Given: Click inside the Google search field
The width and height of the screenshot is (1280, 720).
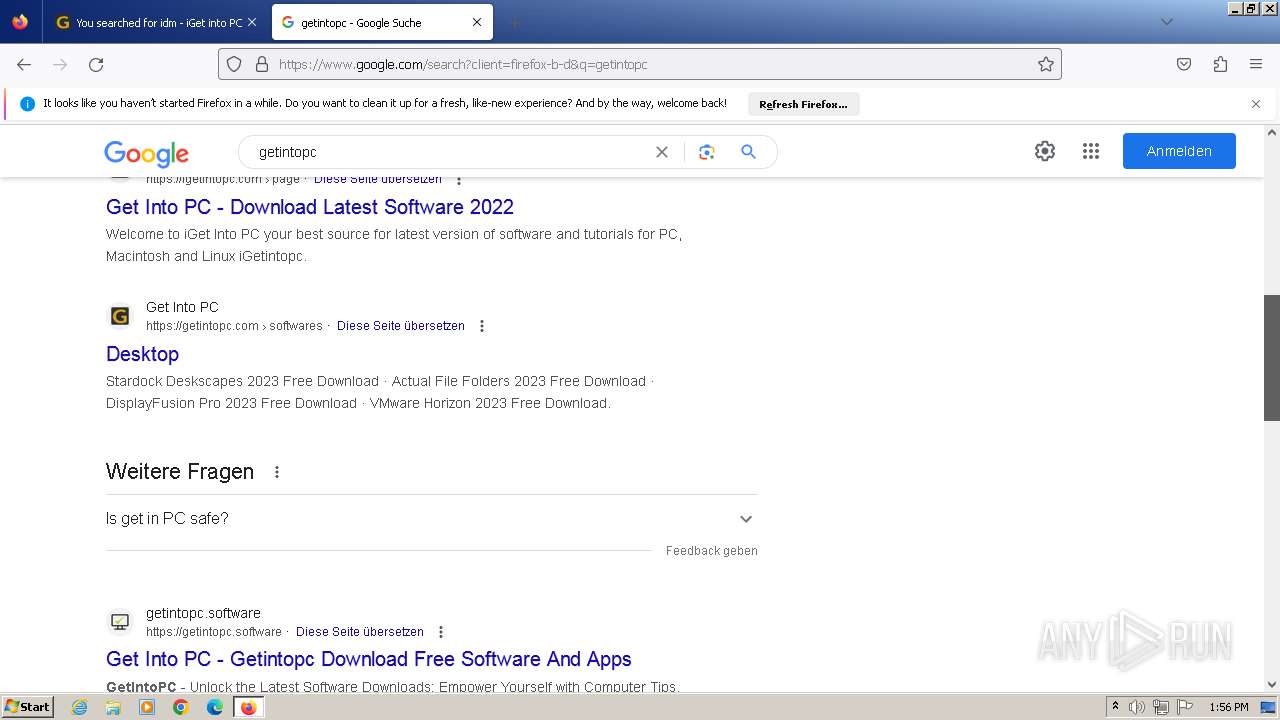Looking at the screenshot, I should pyautogui.click(x=450, y=152).
